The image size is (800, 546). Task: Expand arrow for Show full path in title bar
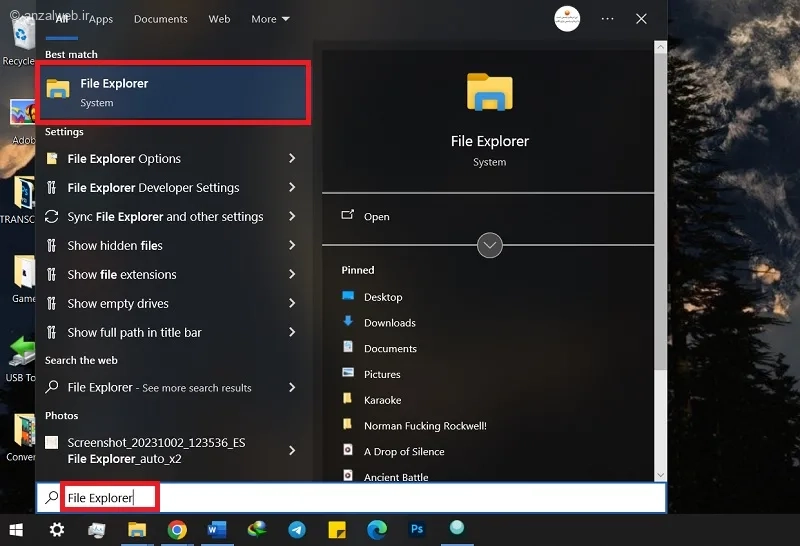point(292,332)
